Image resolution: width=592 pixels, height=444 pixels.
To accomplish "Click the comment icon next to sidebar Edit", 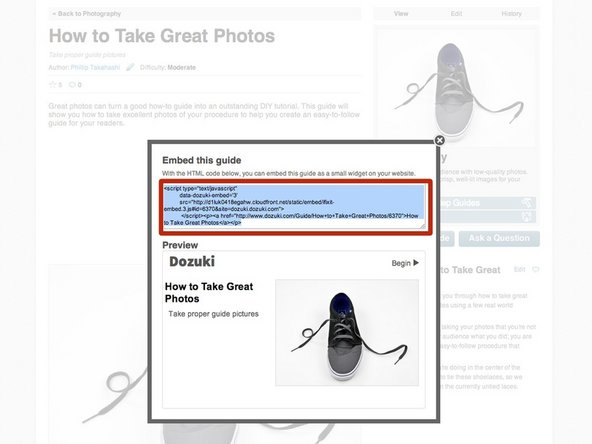I will coord(535,270).
